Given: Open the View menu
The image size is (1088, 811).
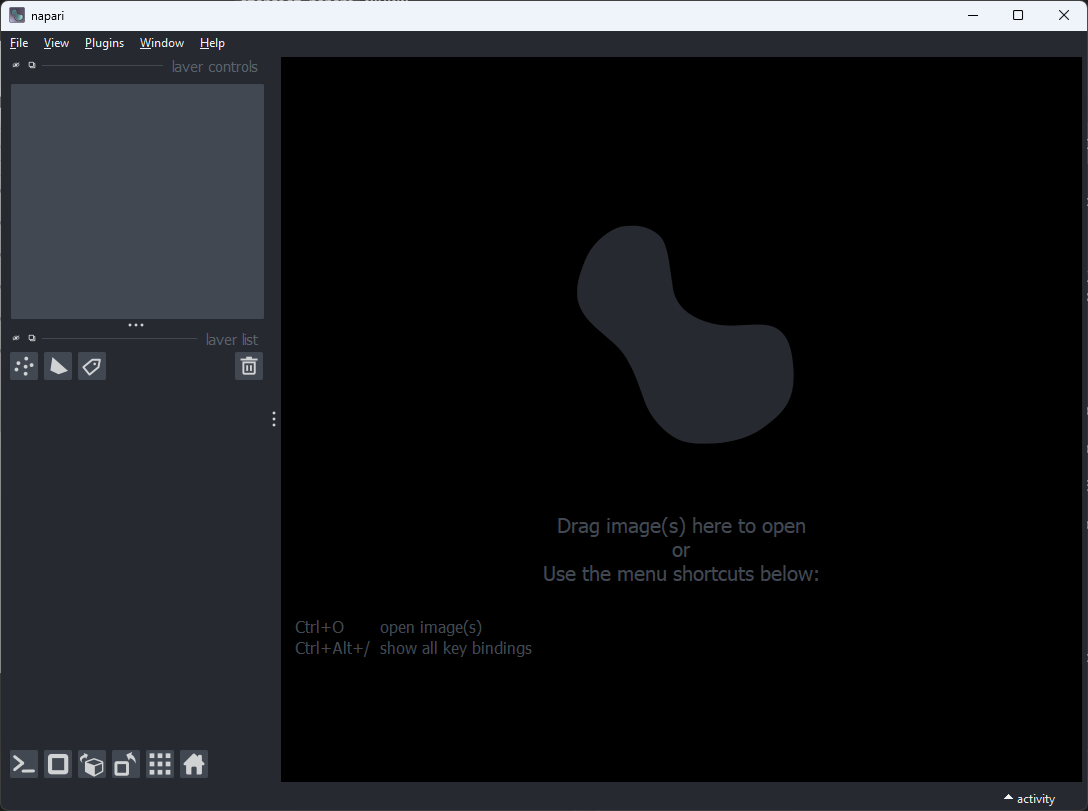Looking at the screenshot, I should tap(56, 43).
